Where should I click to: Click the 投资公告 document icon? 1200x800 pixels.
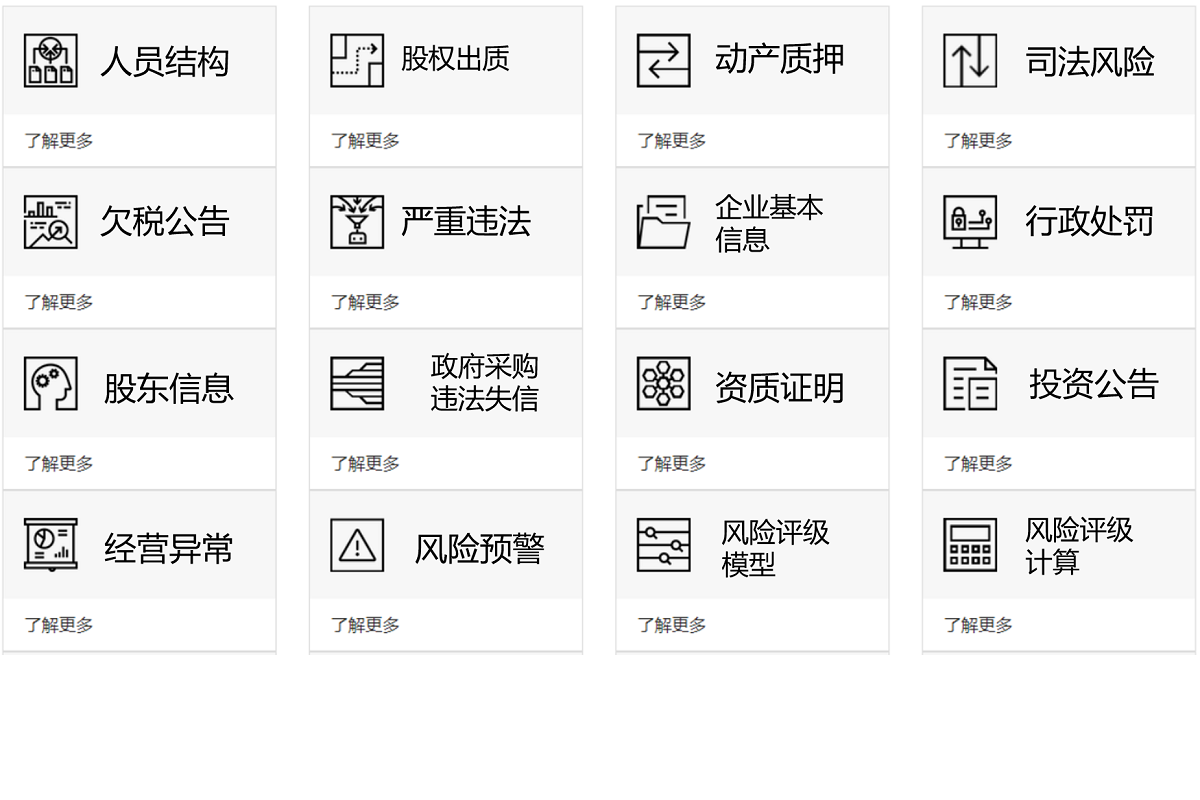click(x=968, y=384)
